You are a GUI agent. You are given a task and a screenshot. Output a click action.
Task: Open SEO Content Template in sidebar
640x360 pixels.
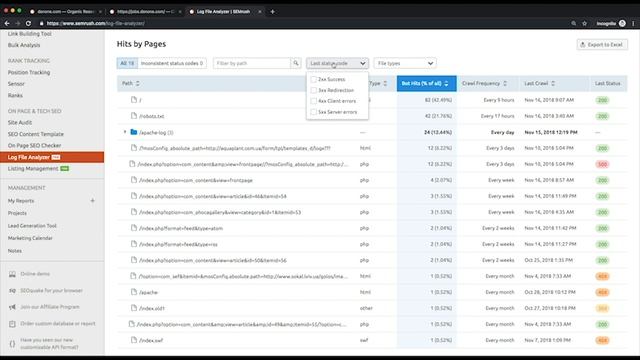coord(36,134)
